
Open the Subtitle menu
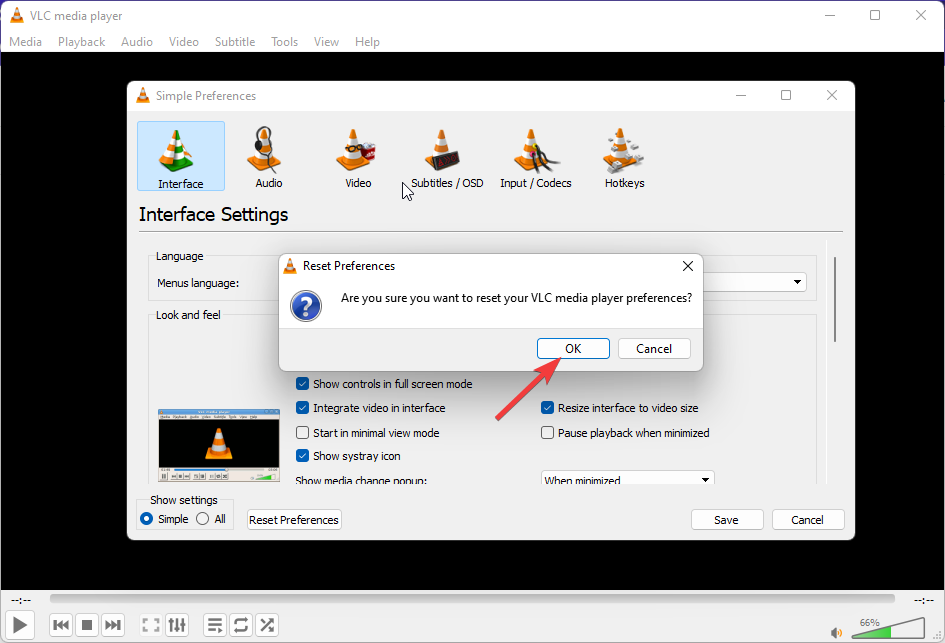pos(235,42)
